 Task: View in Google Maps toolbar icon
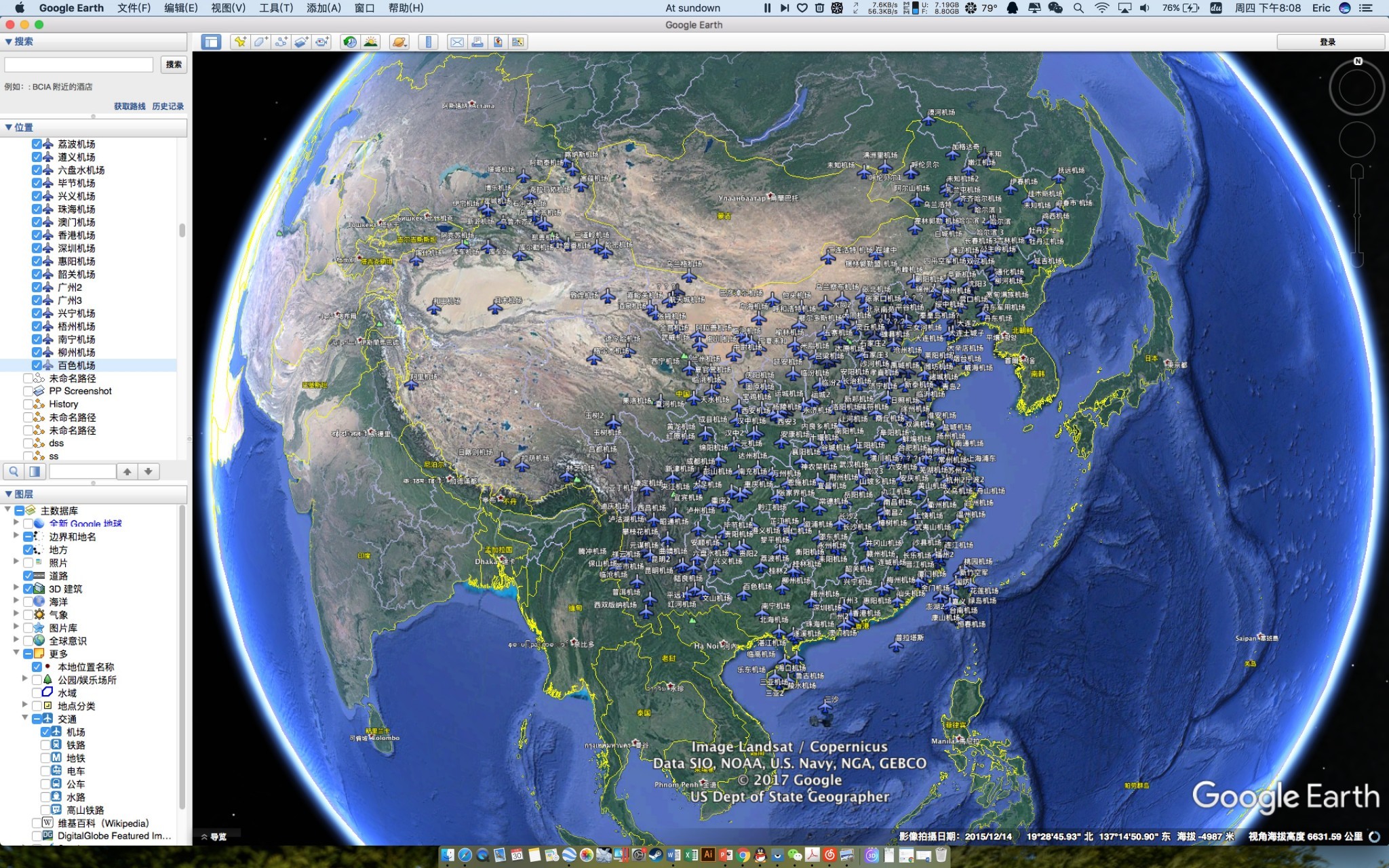[x=518, y=42]
